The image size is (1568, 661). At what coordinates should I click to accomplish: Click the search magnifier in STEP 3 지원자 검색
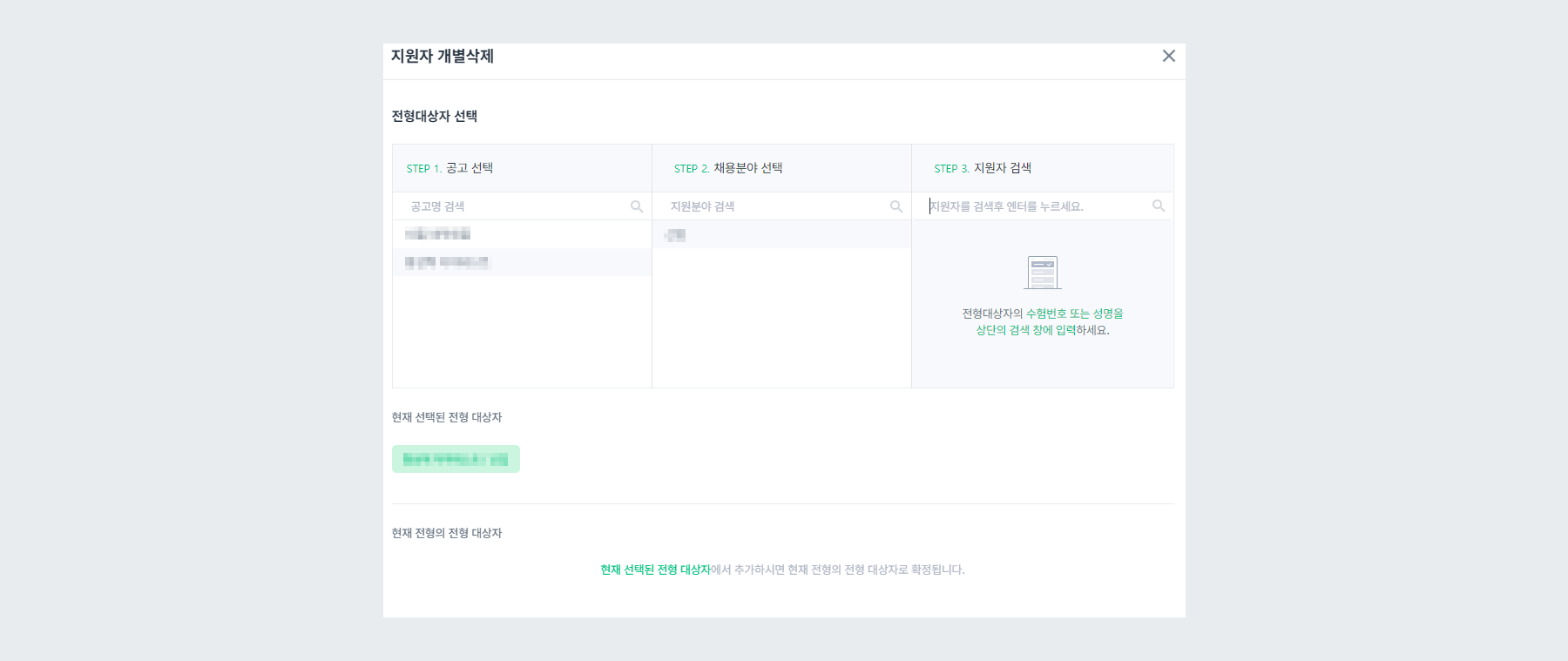click(x=1159, y=206)
